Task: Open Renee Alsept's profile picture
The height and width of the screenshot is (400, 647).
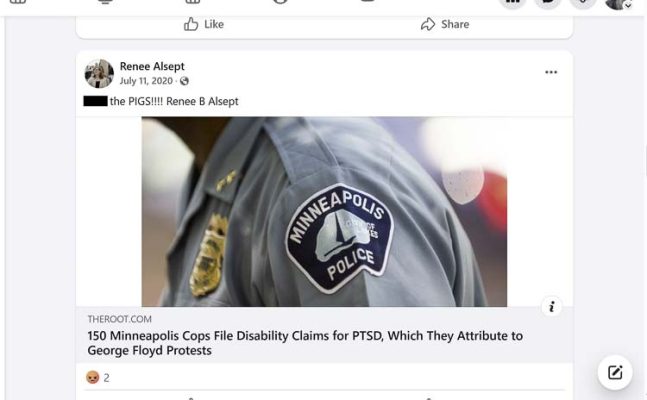Action: pyautogui.click(x=99, y=73)
